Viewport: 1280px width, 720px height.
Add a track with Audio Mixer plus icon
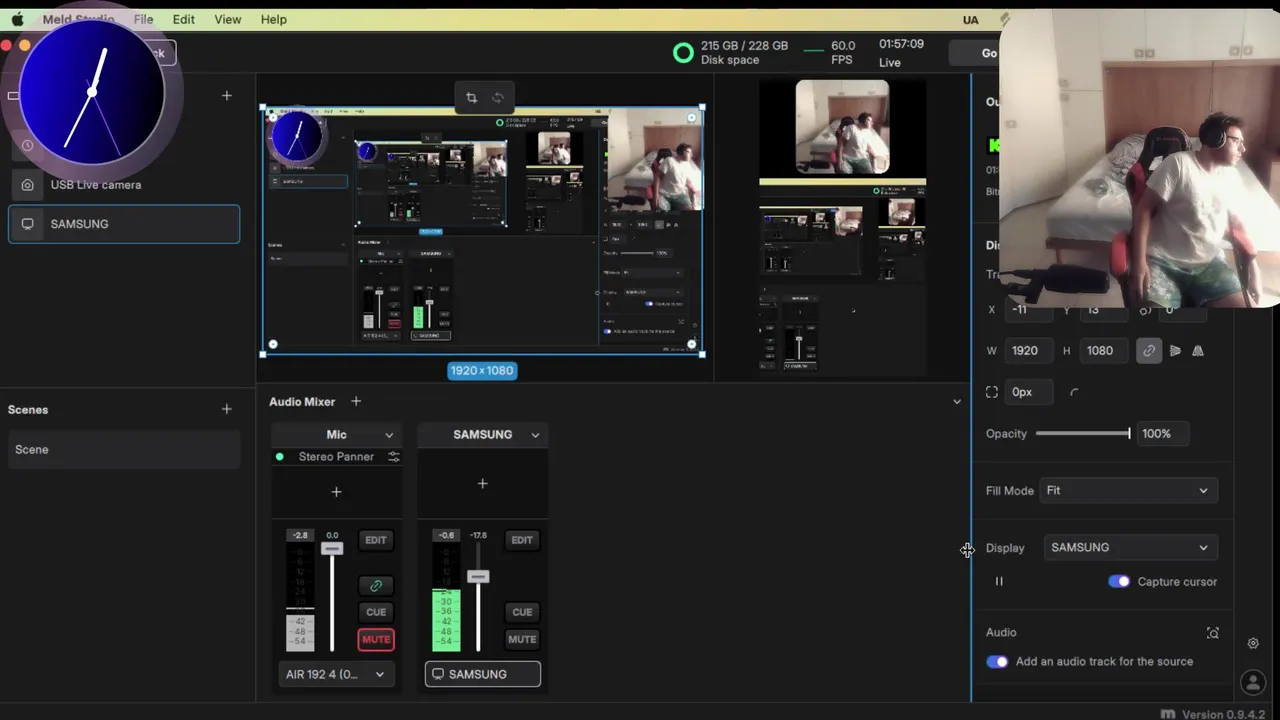pos(356,401)
